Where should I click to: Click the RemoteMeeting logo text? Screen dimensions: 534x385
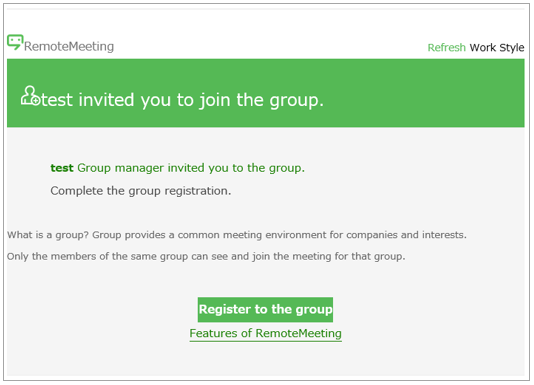[x=69, y=46]
